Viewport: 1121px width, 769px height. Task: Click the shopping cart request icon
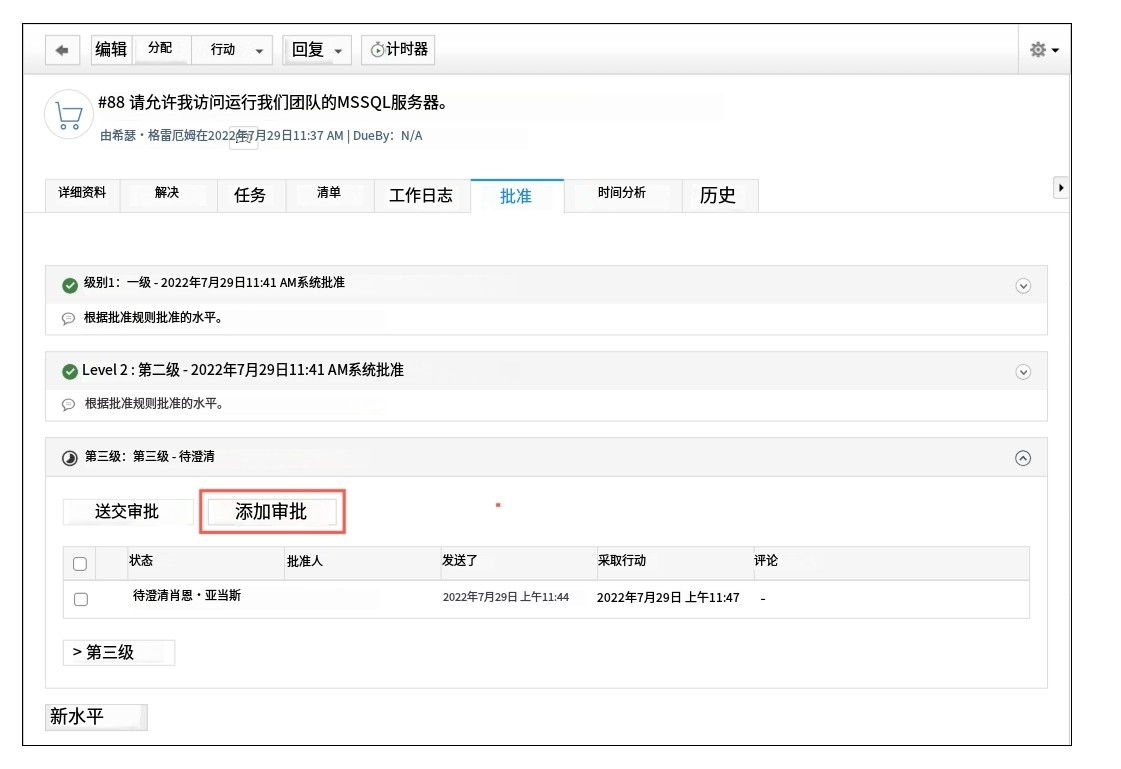click(68, 115)
